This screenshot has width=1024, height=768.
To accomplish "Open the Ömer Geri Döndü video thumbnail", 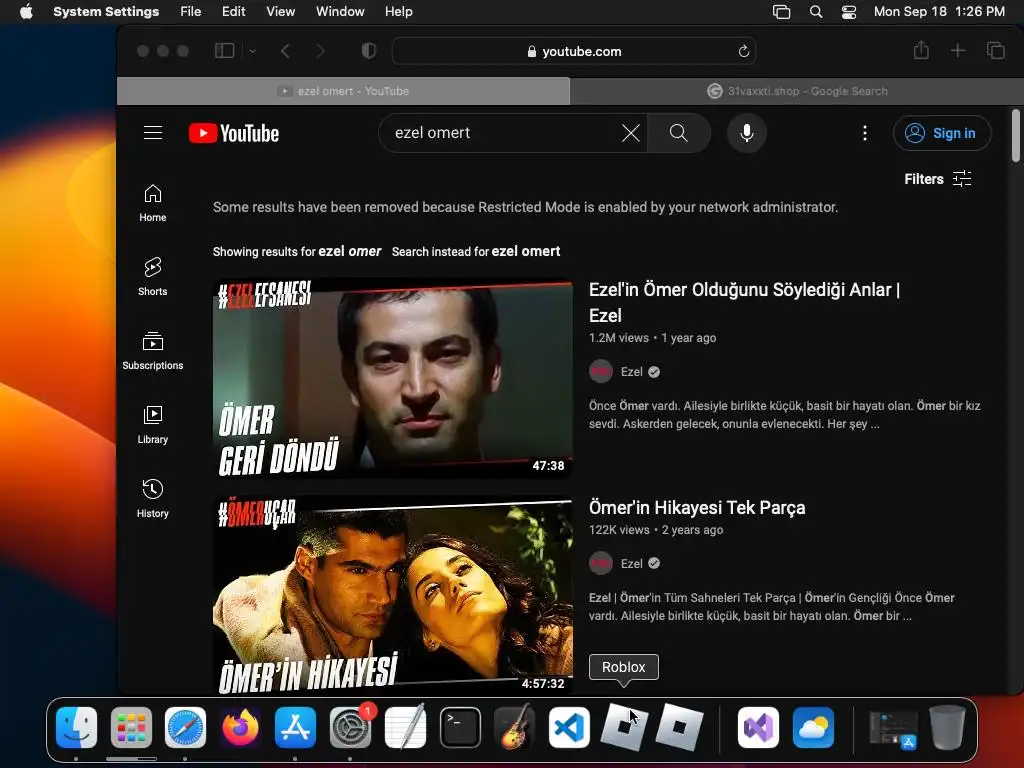I will tap(392, 378).
